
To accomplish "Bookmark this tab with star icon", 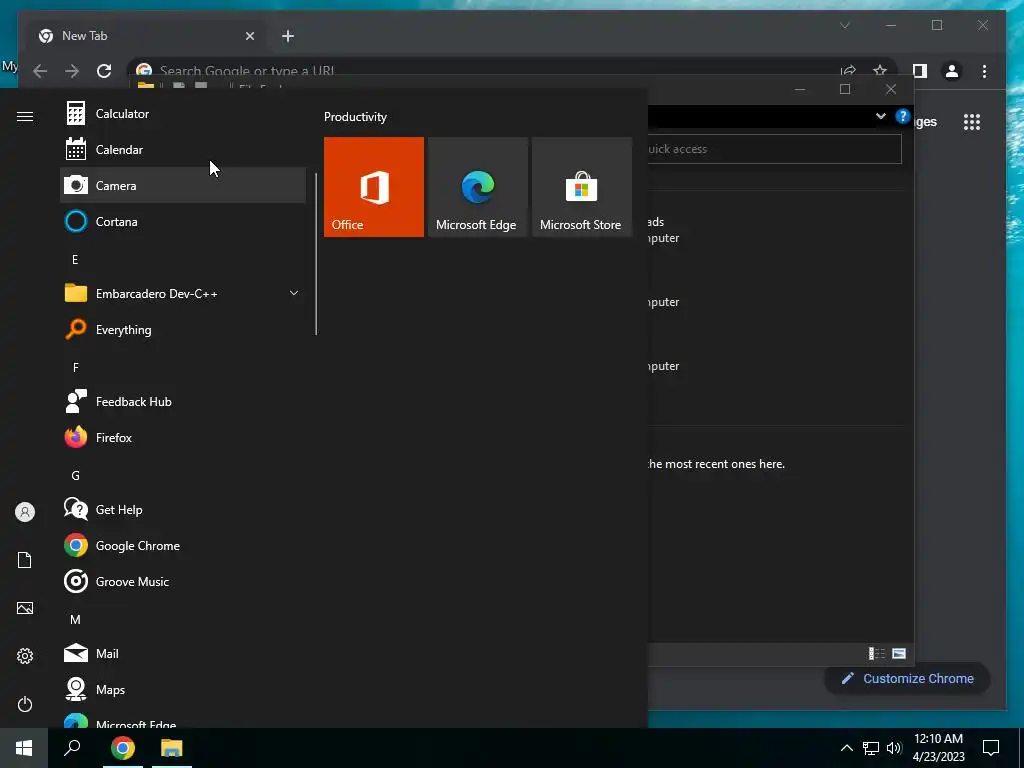I will pos(880,71).
